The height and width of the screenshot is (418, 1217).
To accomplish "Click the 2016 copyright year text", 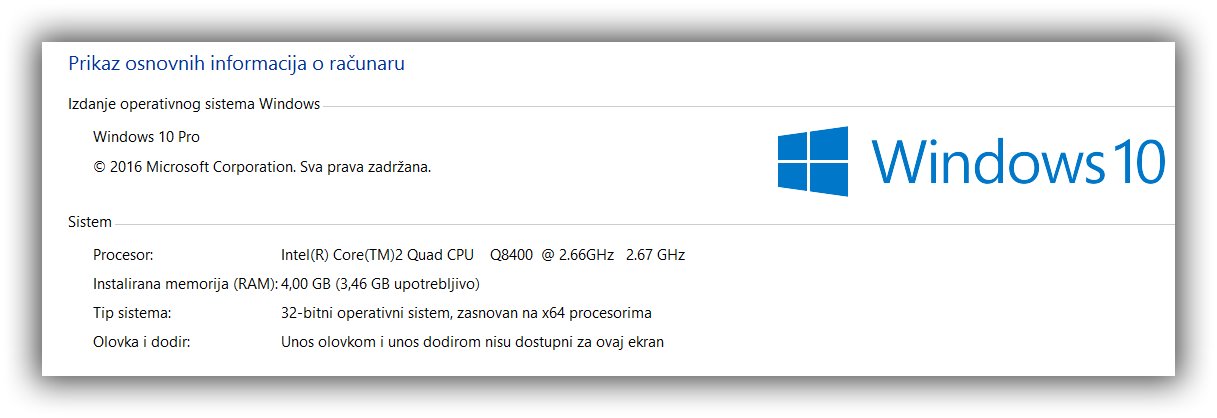I will tap(125, 167).
